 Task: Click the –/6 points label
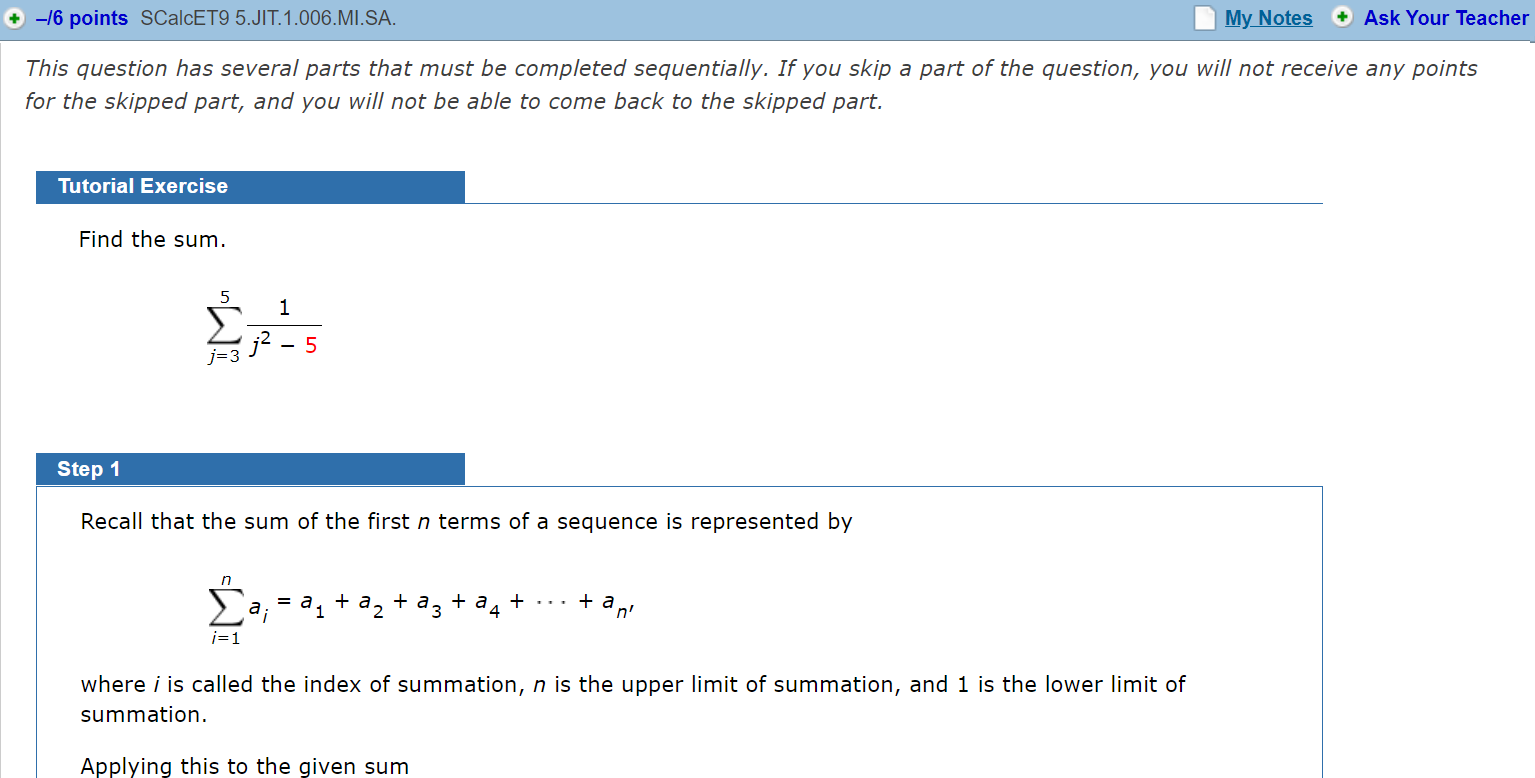coord(81,18)
